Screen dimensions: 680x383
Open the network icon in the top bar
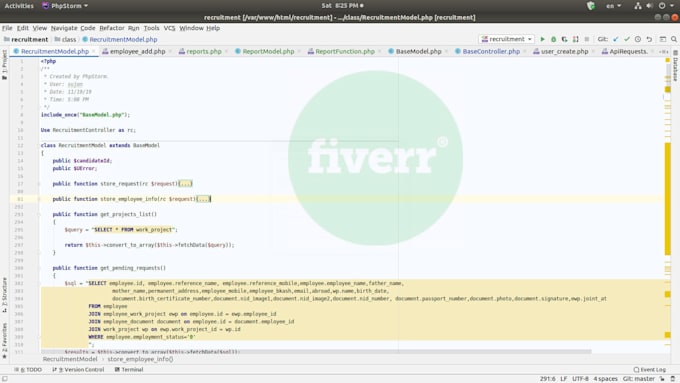point(638,6)
